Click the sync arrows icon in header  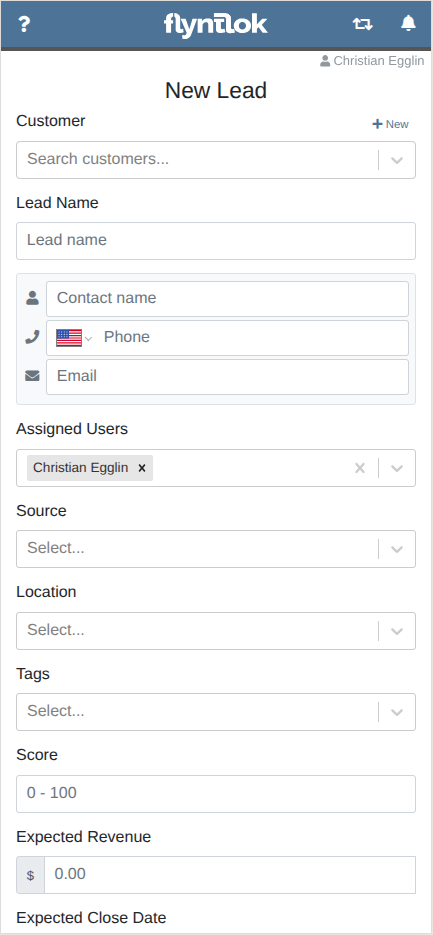pos(362,24)
